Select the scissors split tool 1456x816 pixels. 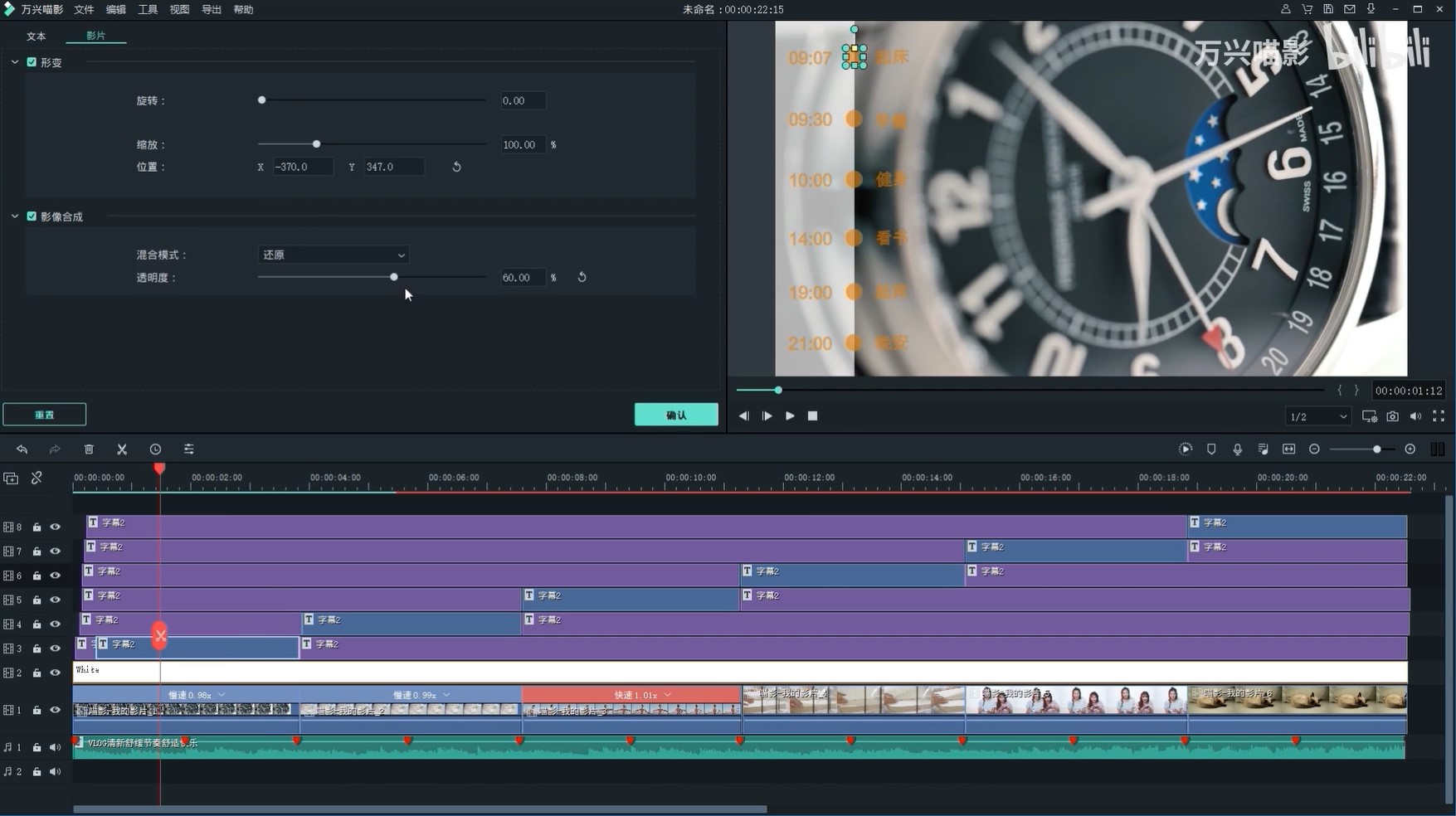pos(122,449)
